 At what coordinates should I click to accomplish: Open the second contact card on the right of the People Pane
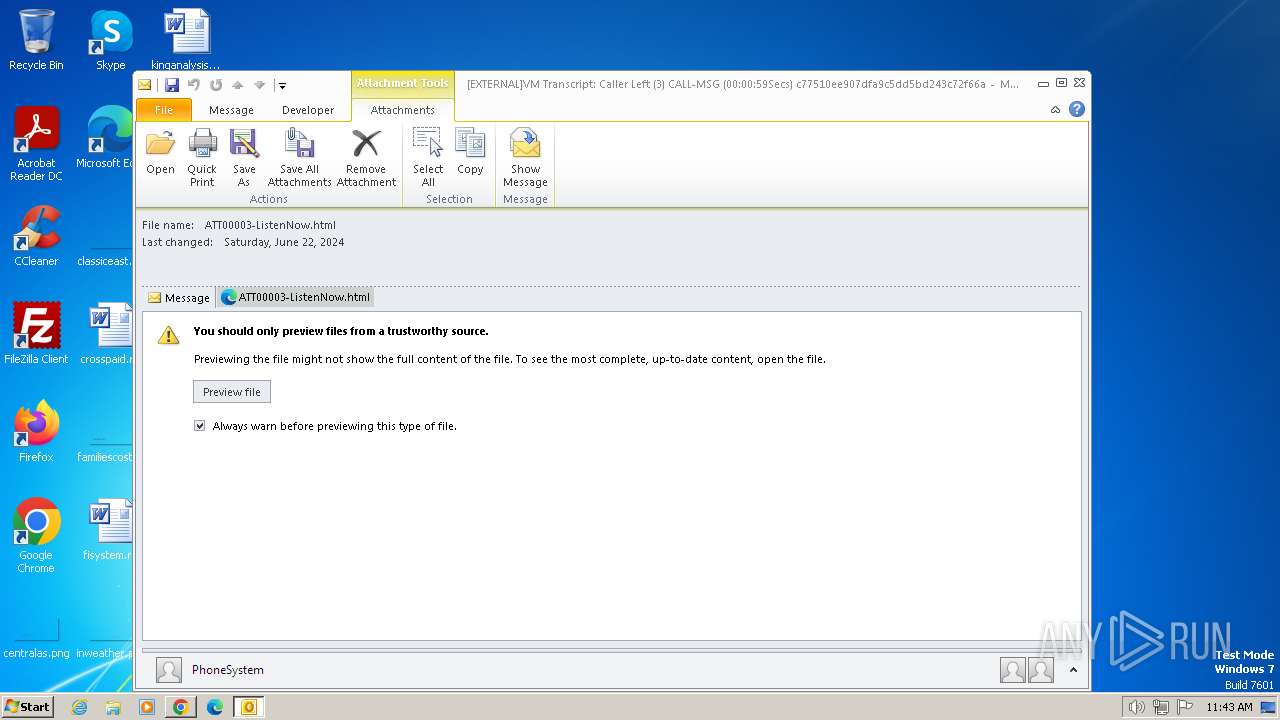[x=1041, y=670]
